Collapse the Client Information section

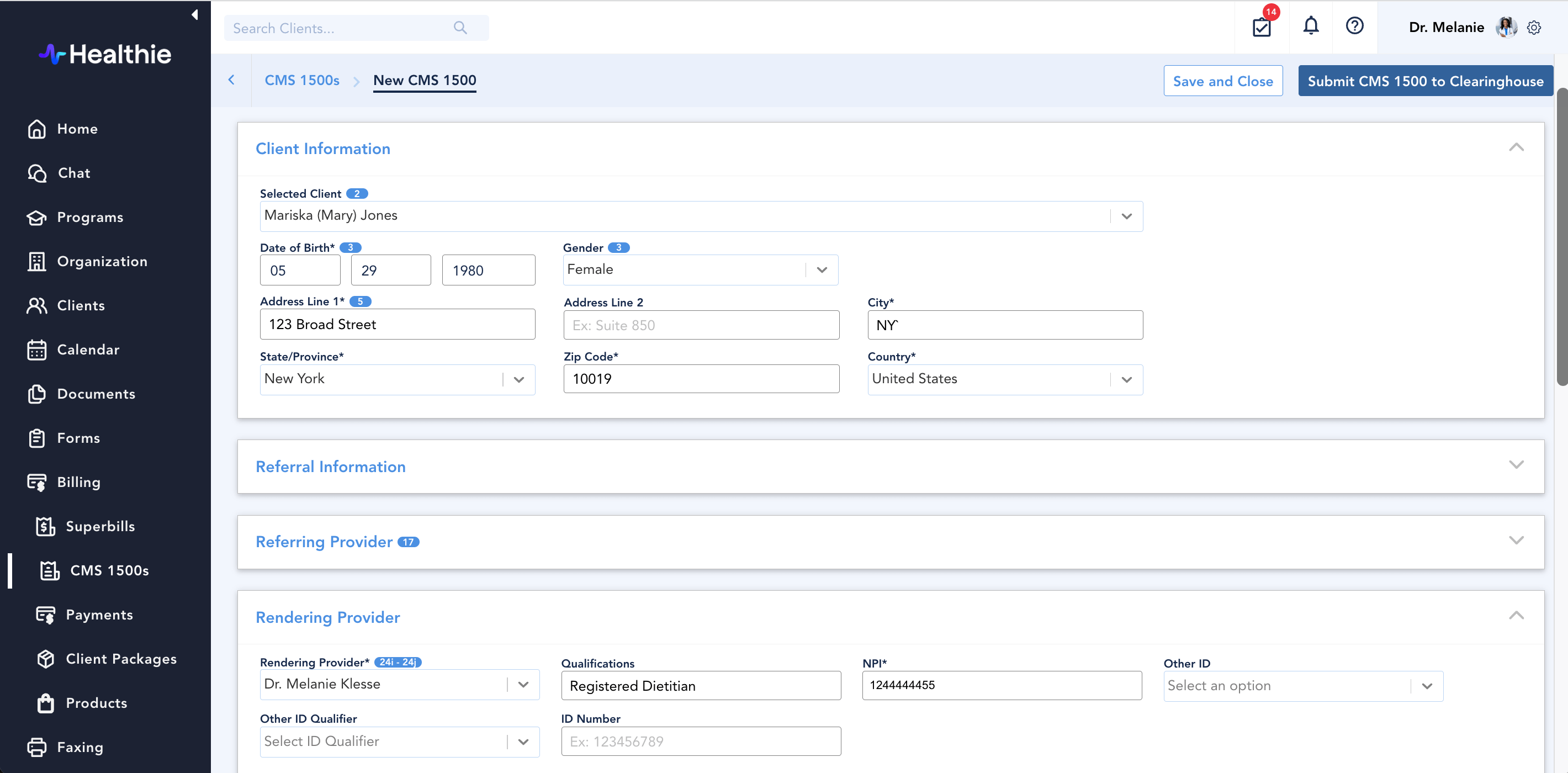click(x=1517, y=147)
